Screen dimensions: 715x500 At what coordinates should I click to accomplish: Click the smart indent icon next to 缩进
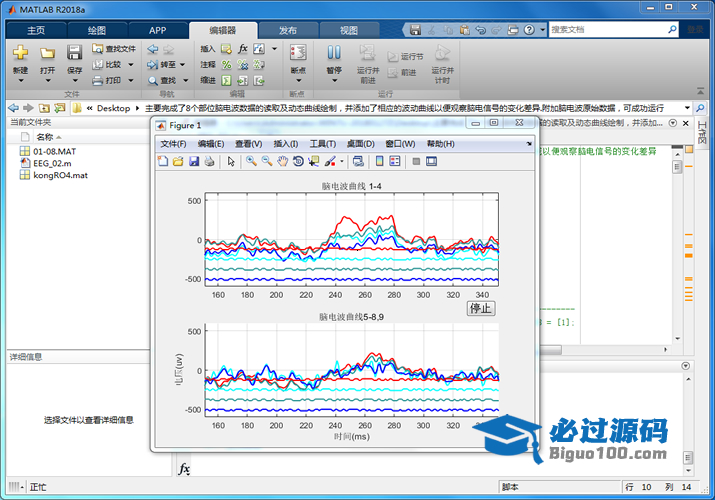[226, 81]
